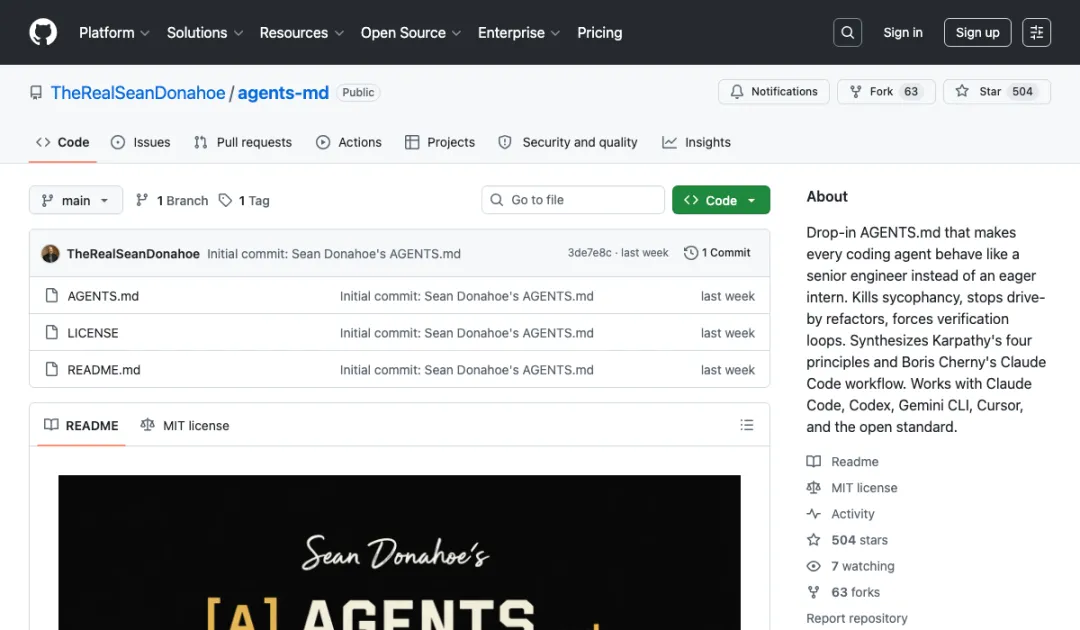Screen dimensions: 1080x630
Task: Click the tag icon beside 1 Tag
Action: (x=225, y=200)
